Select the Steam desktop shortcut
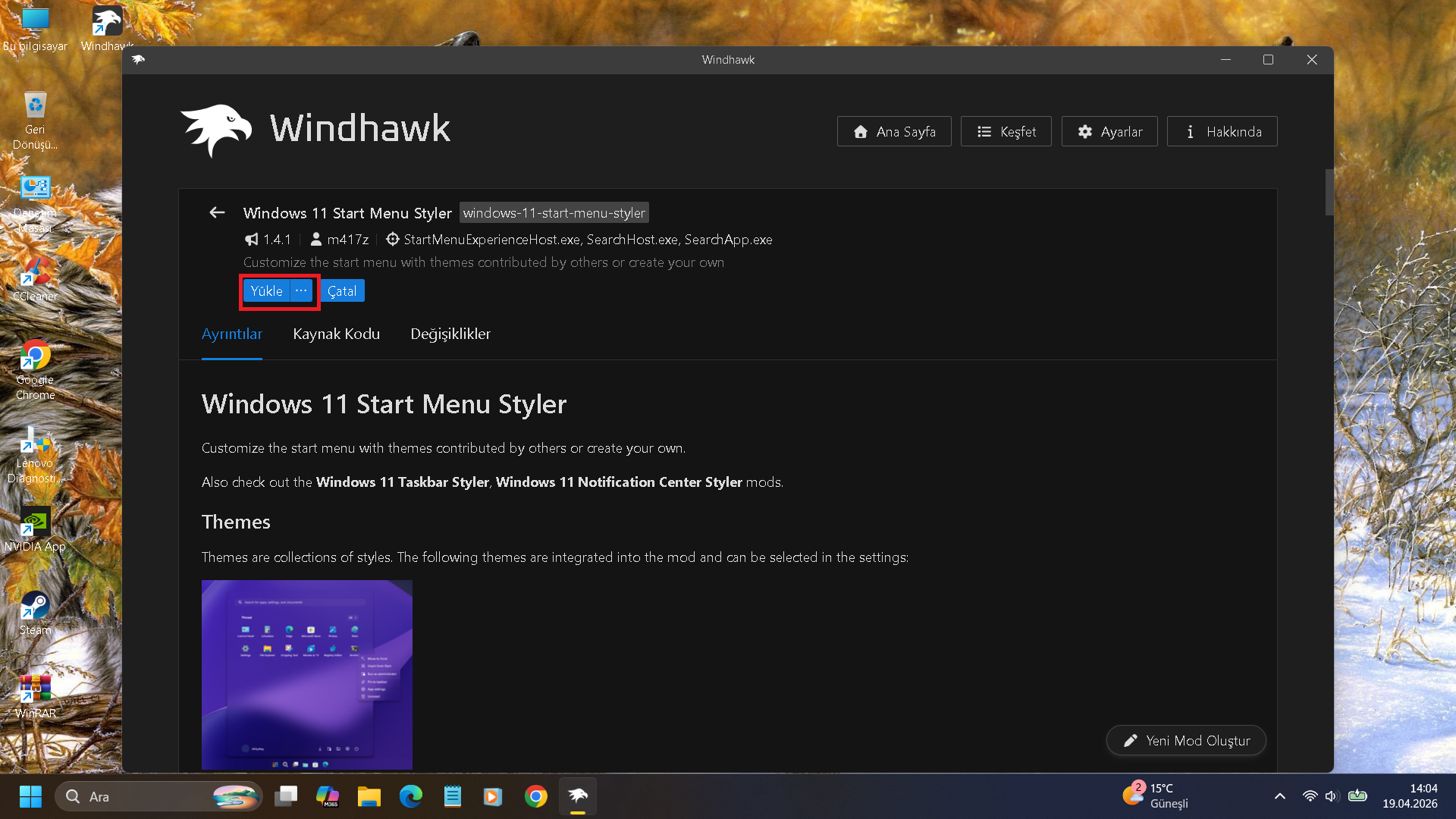The height and width of the screenshot is (819, 1456). tap(35, 613)
